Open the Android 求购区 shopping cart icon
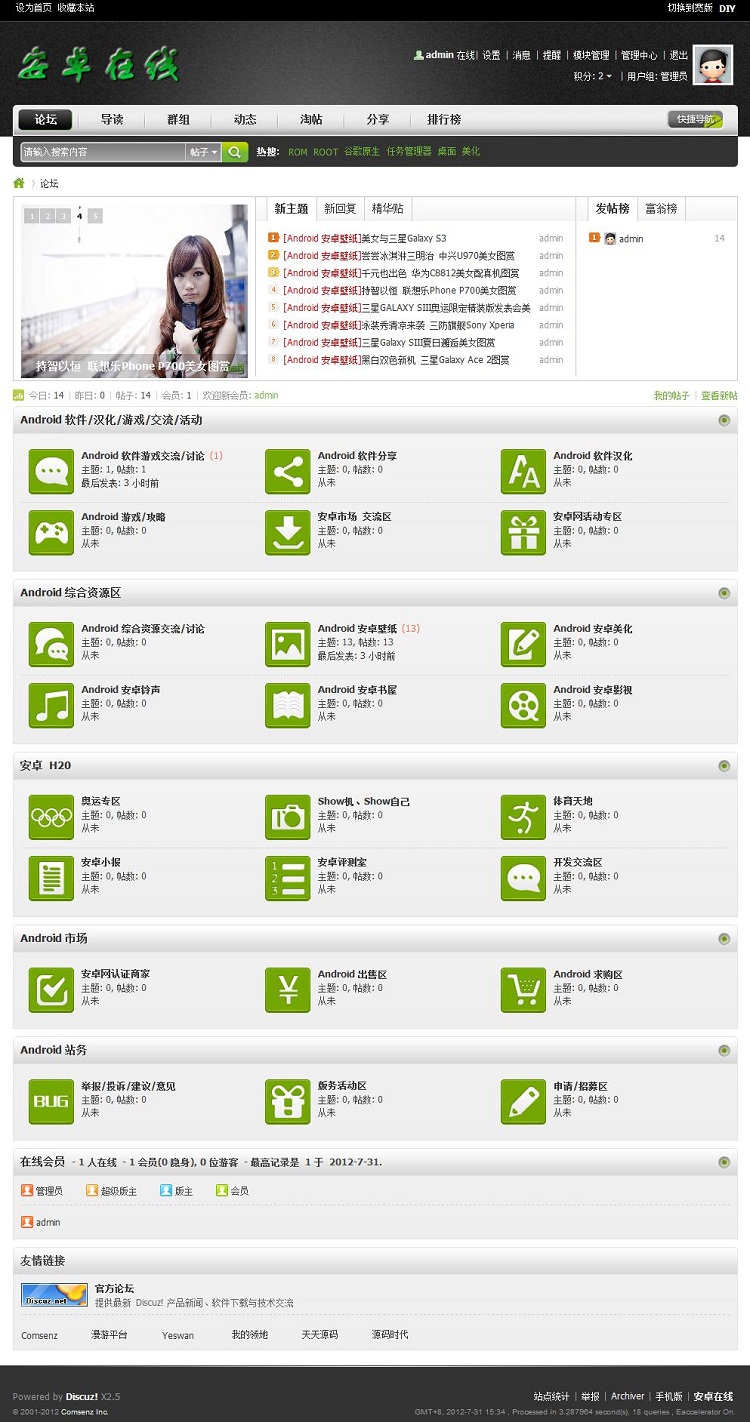Image resolution: width=750 pixels, height=1422 pixels. (x=524, y=990)
